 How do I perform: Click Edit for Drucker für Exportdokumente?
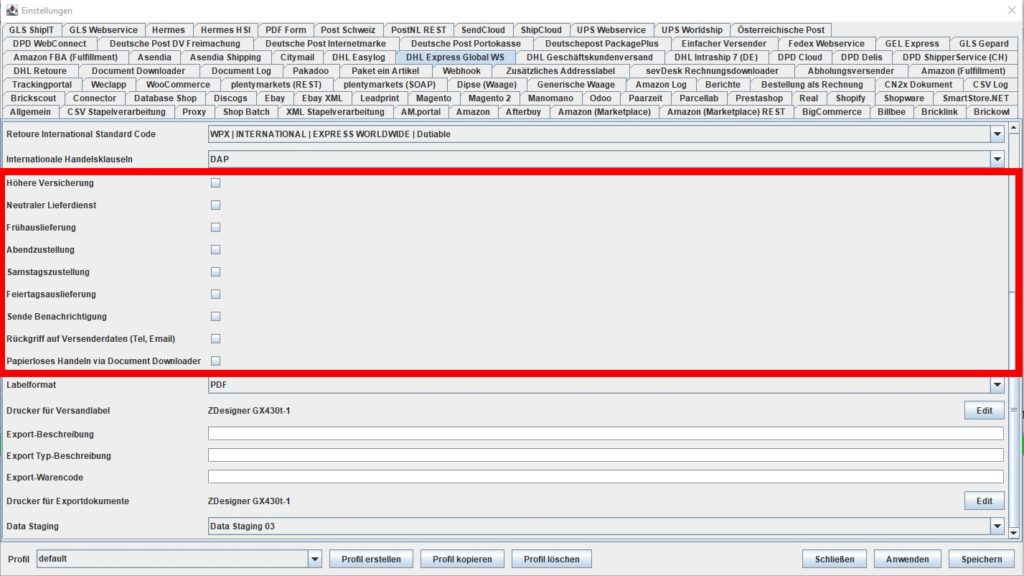coord(984,501)
